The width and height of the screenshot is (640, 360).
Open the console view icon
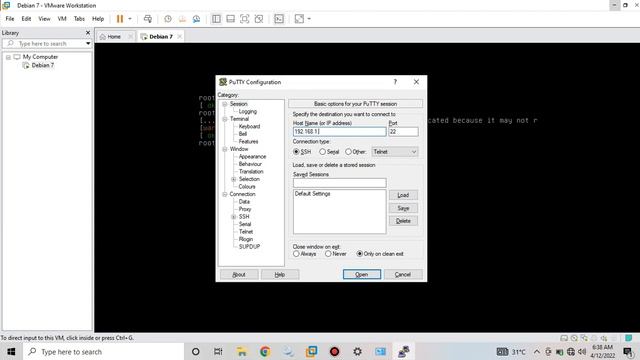click(x=279, y=19)
